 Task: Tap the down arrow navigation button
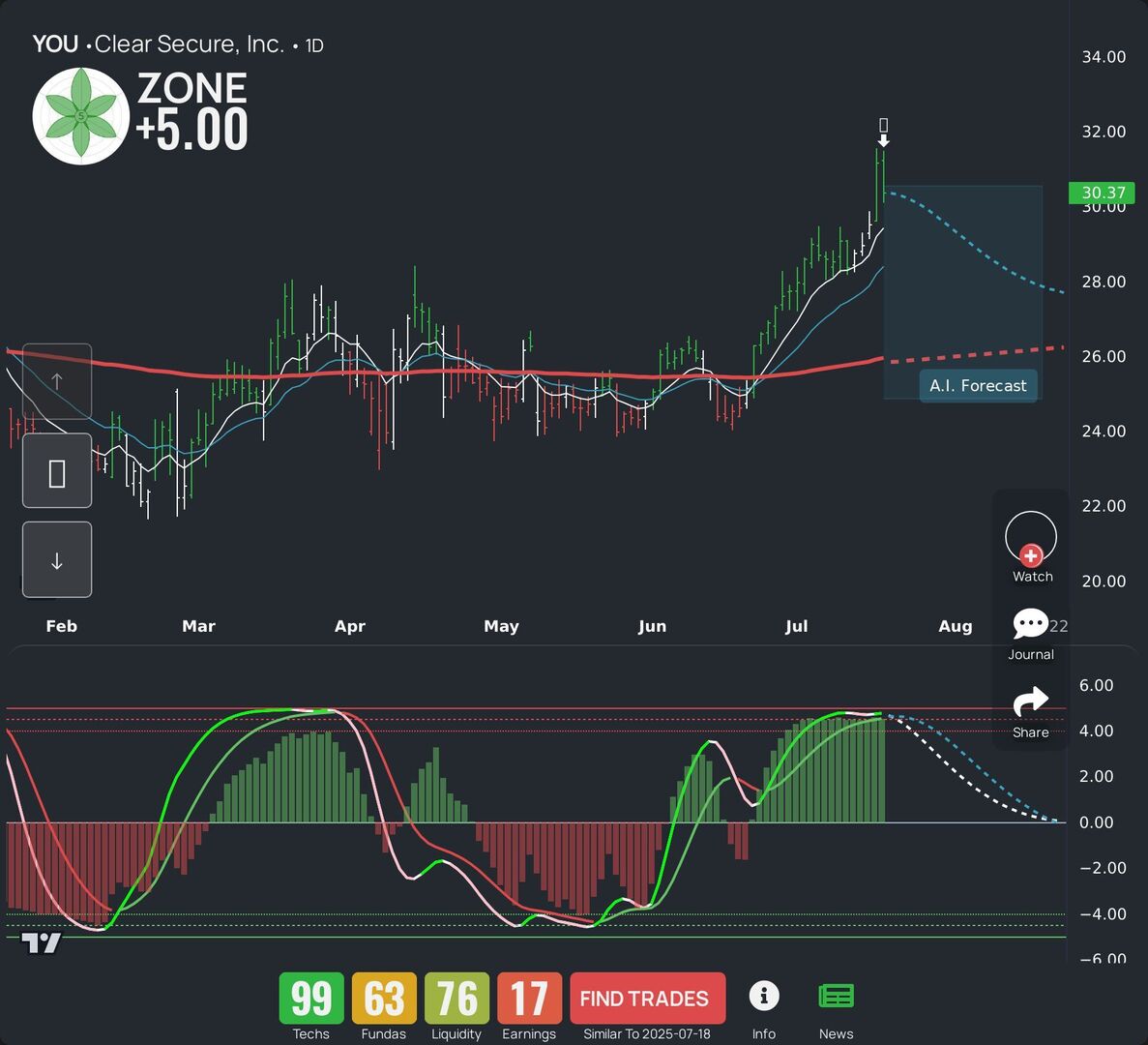pyautogui.click(x=57, y=559)
